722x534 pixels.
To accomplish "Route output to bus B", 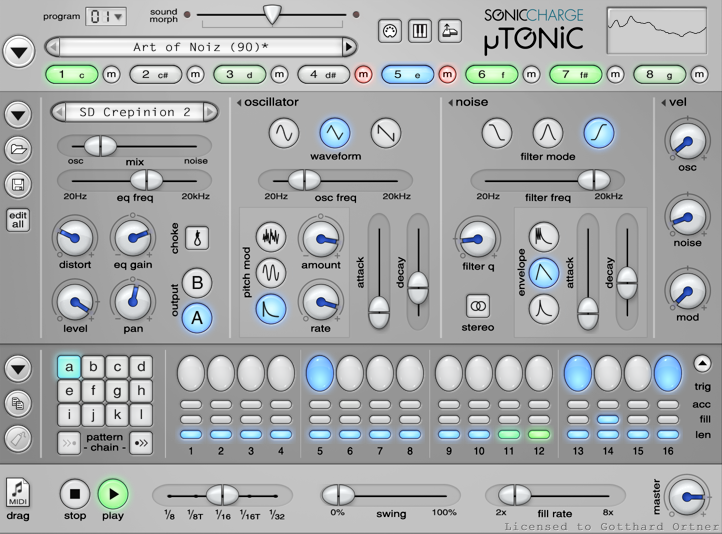I will [x=197, y=283].
